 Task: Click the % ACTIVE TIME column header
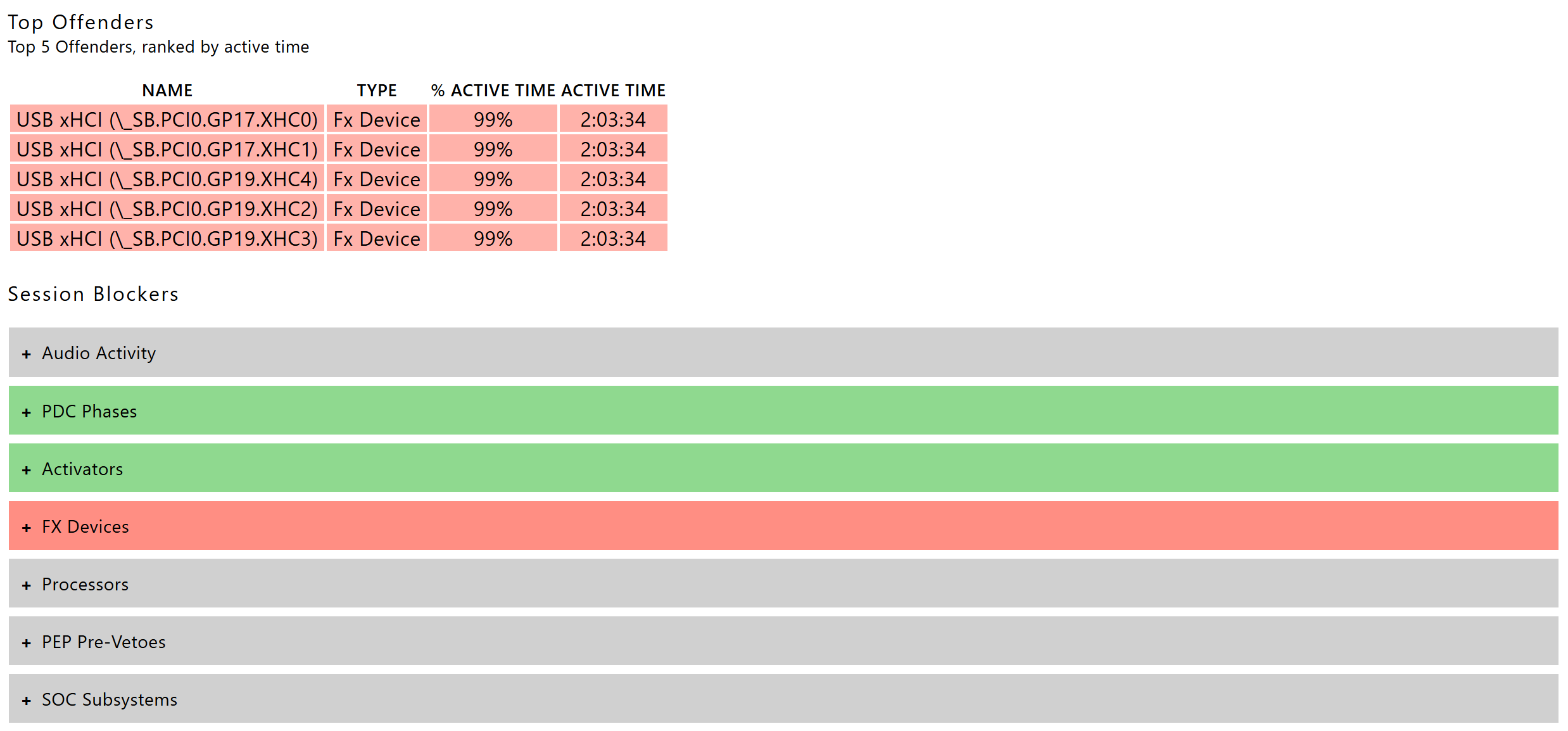(493, 91)
